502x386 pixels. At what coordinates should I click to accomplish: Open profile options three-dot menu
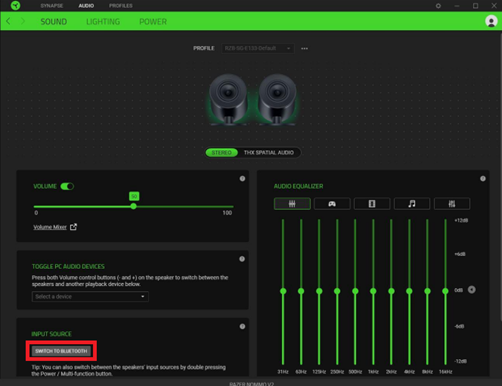click(304, 48)
